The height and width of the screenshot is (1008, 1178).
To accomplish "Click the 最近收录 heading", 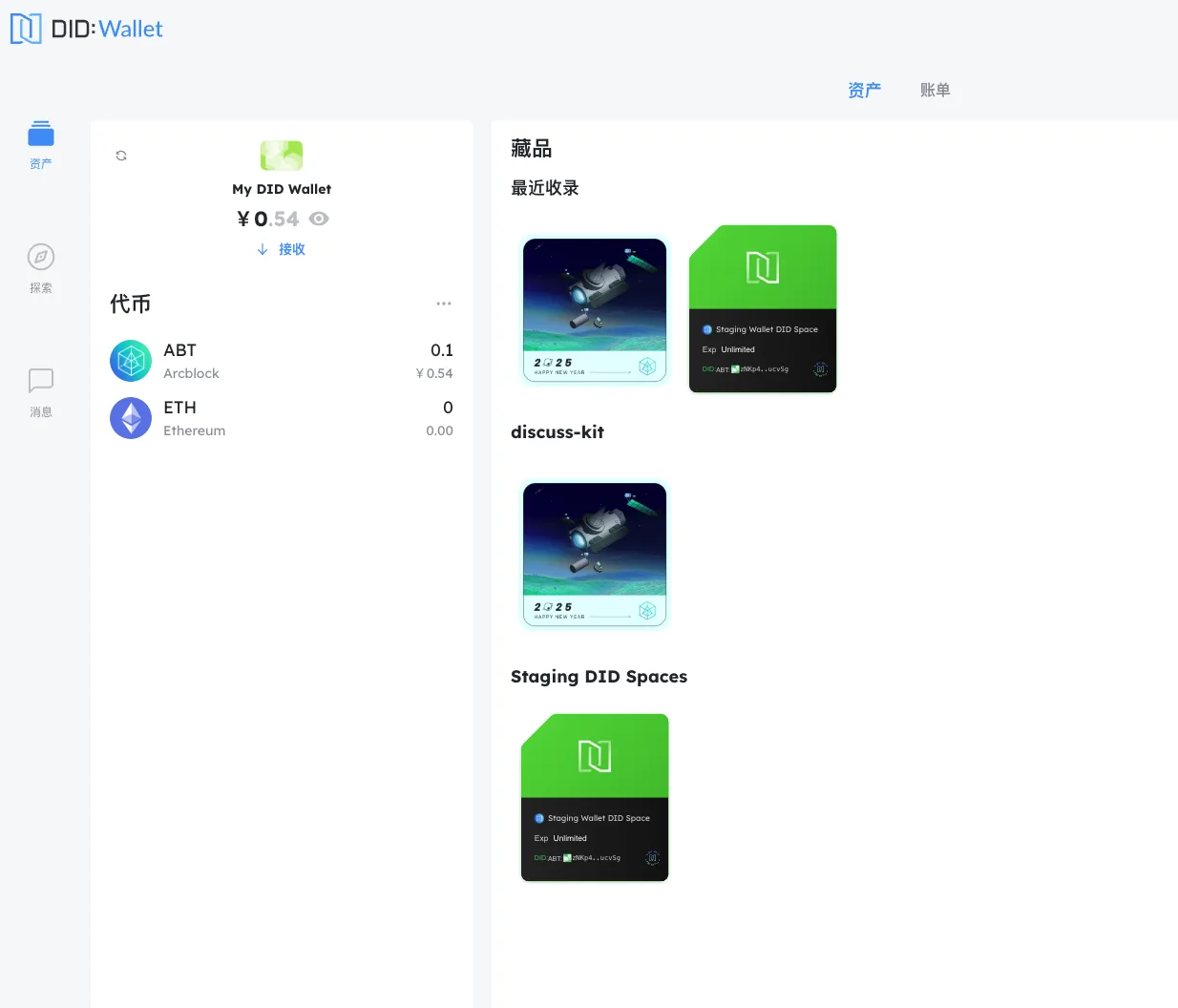I will (545, 188).
